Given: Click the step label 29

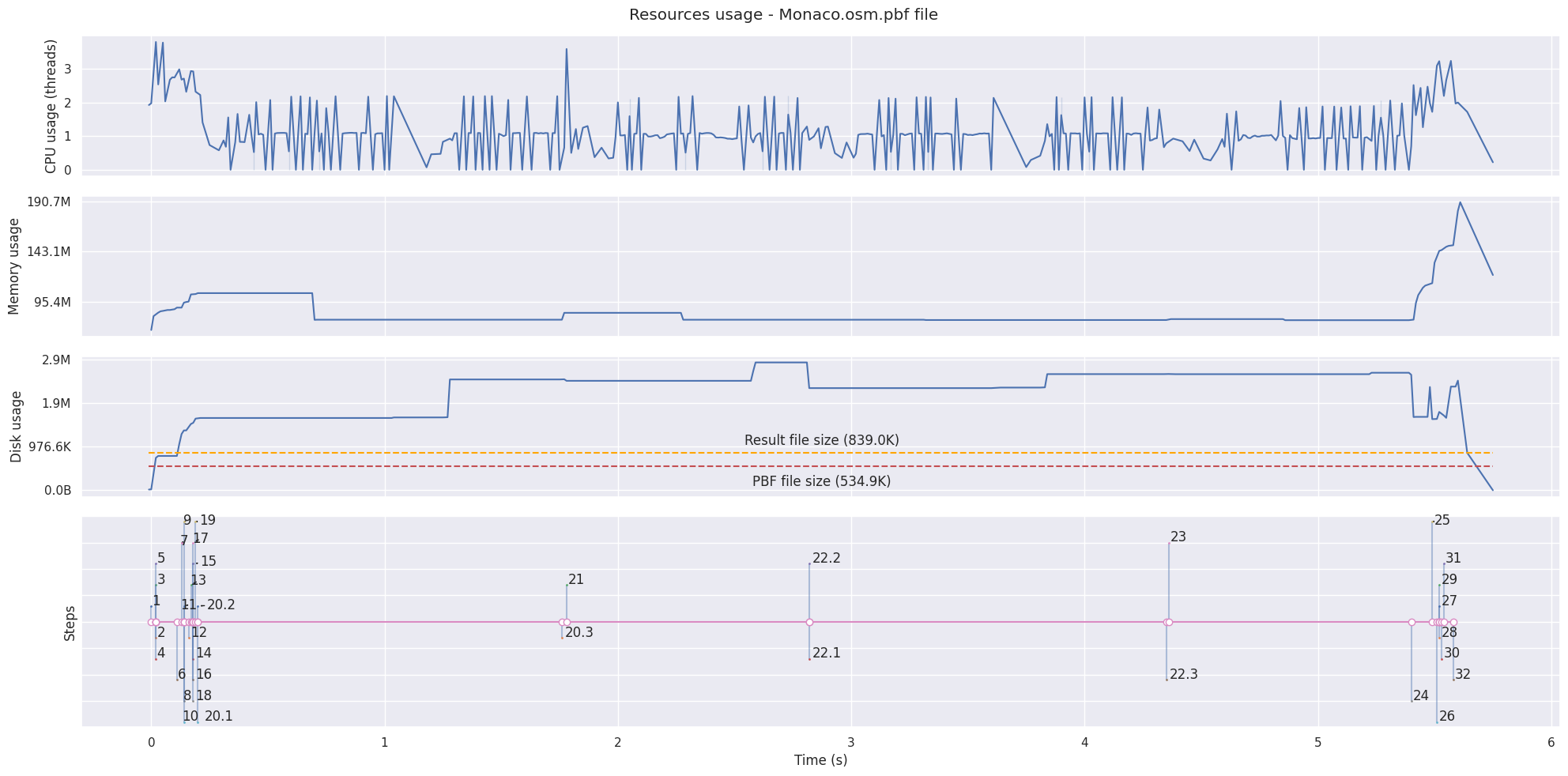Looking at the screenshot, I should click(x=1449, y=580).
